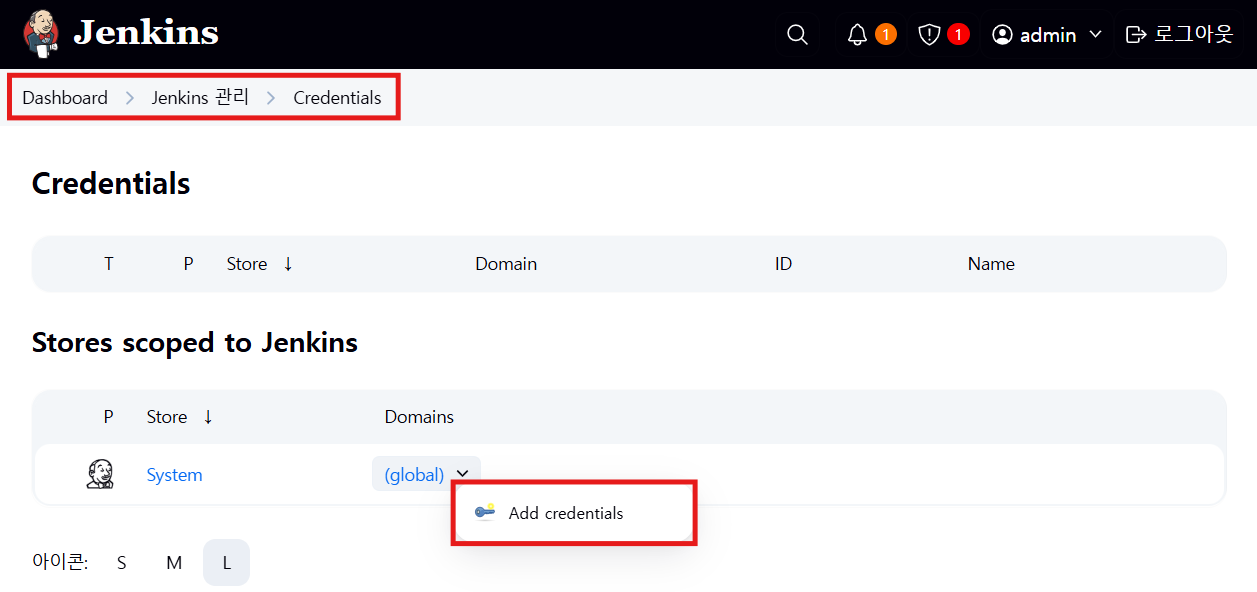Screen dimensions: 1257x592
Task: Sort stores table by Domains column
Action: [419, 417]
